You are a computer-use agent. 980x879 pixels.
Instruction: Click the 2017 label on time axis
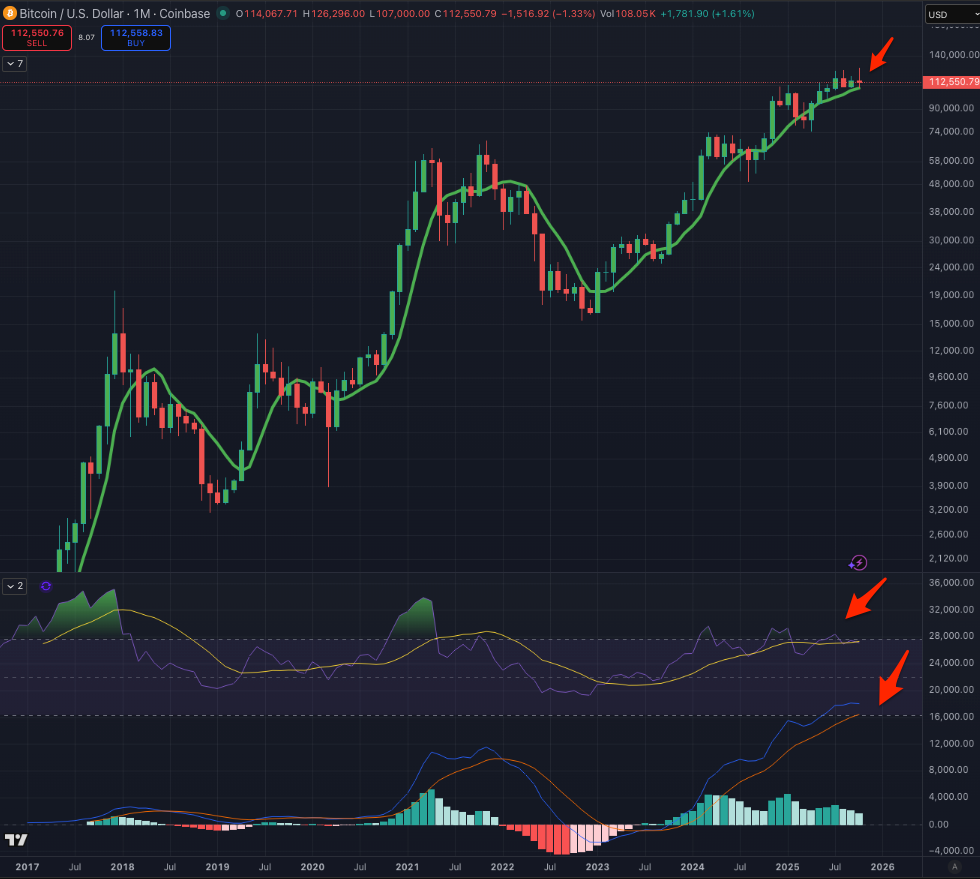[x=27, y=866]
